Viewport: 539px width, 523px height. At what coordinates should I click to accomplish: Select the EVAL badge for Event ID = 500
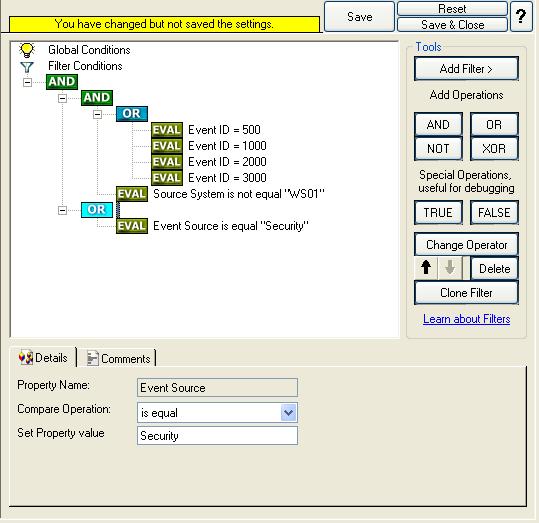point(167,130)
